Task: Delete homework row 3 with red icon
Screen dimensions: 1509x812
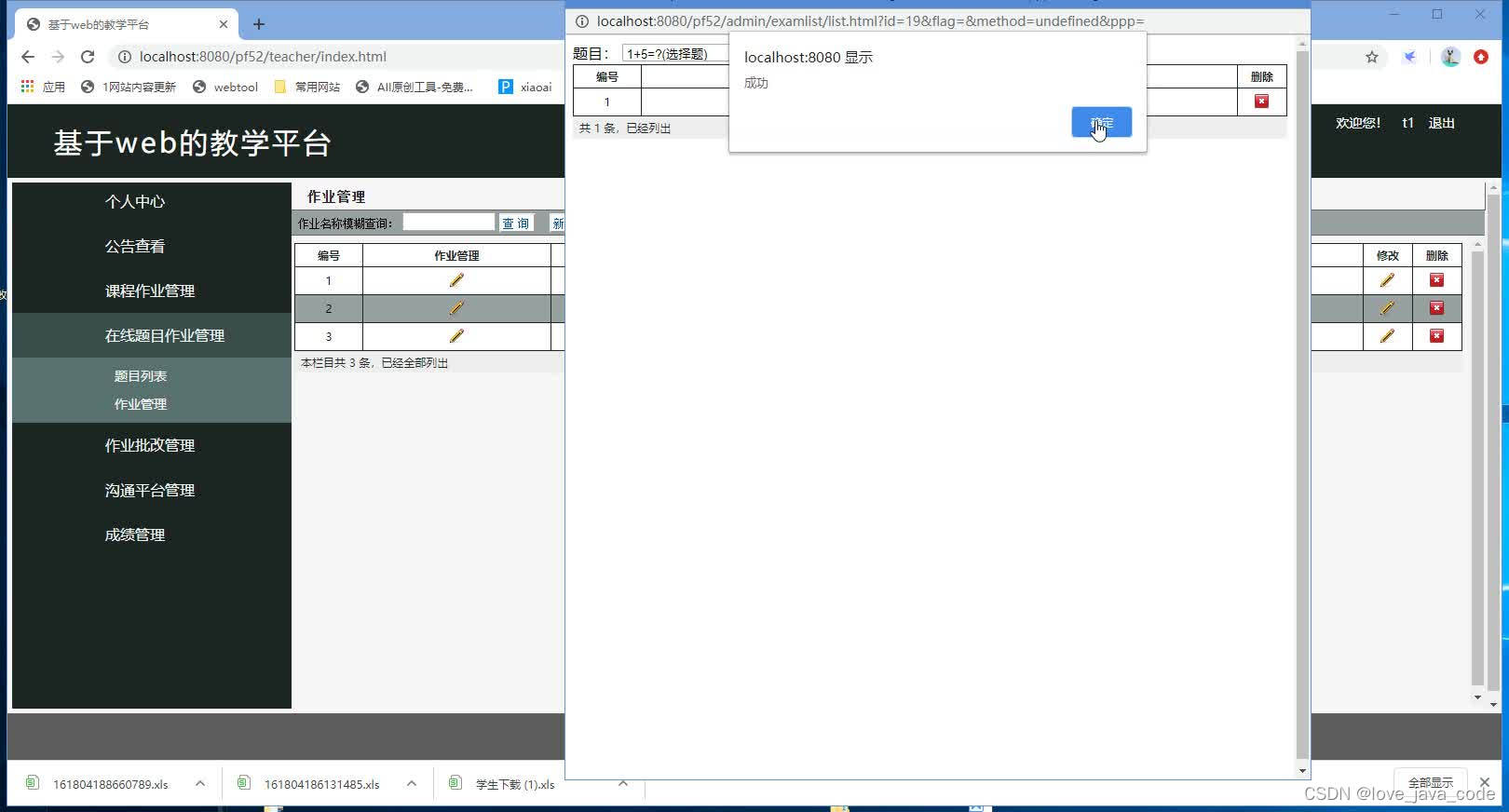Action: (1436, 336)
